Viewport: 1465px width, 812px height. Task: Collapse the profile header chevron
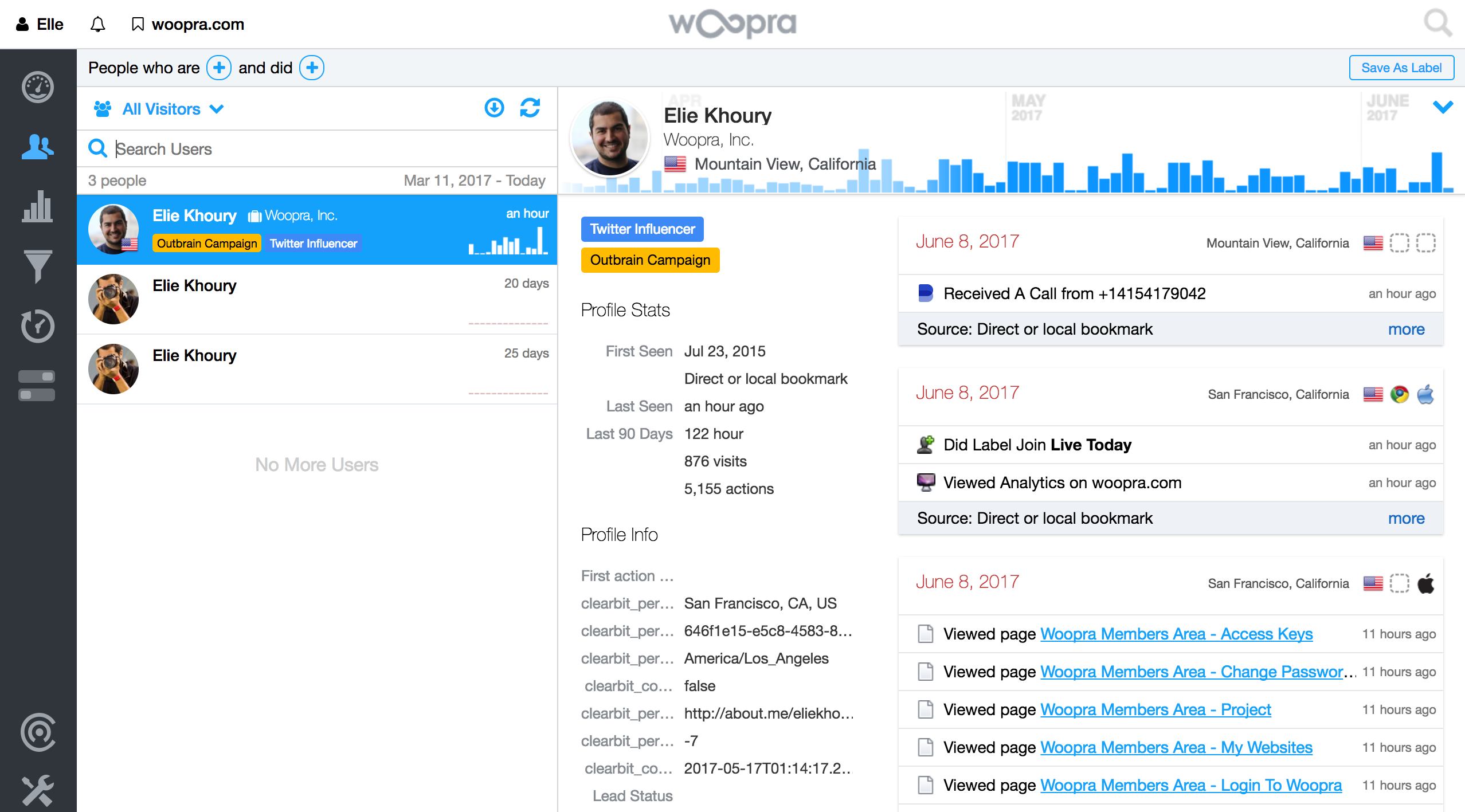pos(1443,107)
